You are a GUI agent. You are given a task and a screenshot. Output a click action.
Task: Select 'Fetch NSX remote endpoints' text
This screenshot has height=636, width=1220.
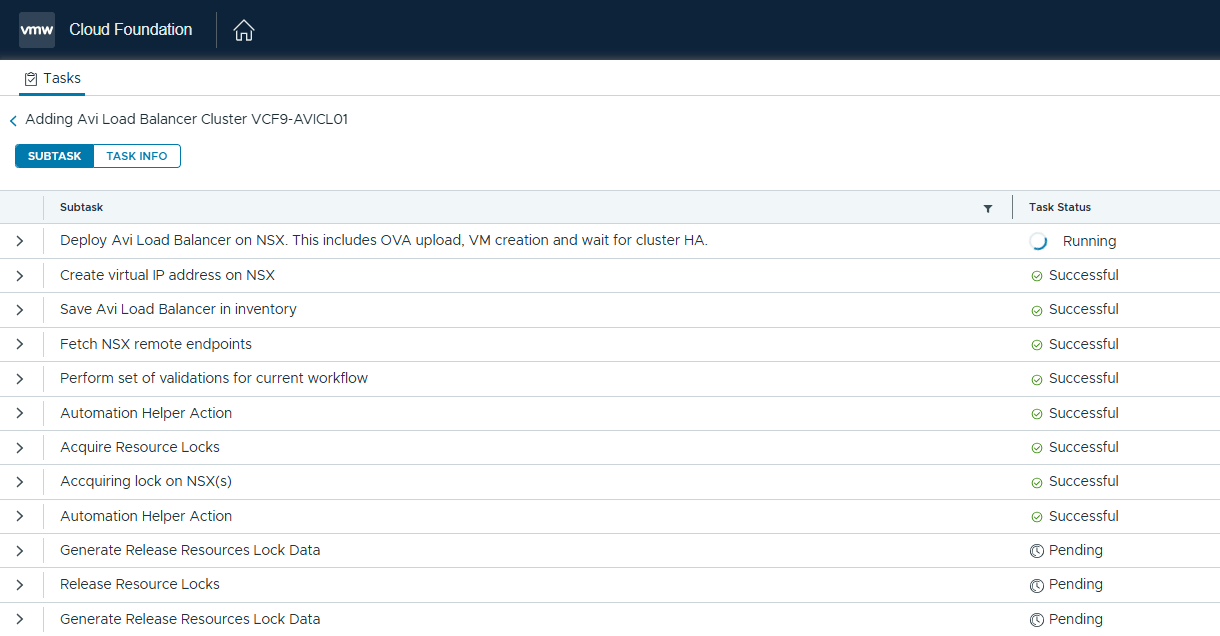156,344
